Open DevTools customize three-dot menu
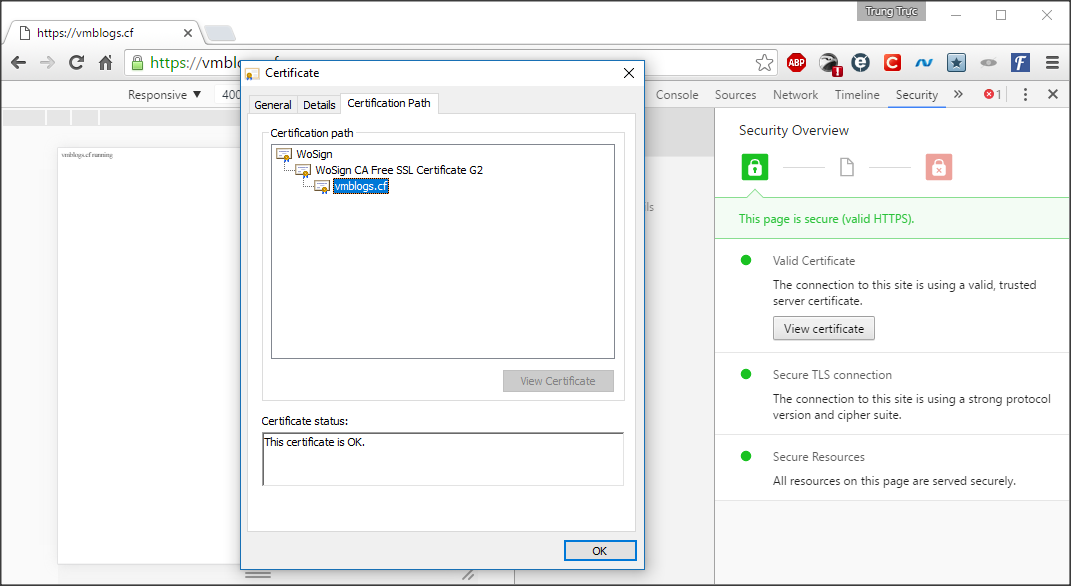The image size is (1071, 586). click(x=1025, y=95)
